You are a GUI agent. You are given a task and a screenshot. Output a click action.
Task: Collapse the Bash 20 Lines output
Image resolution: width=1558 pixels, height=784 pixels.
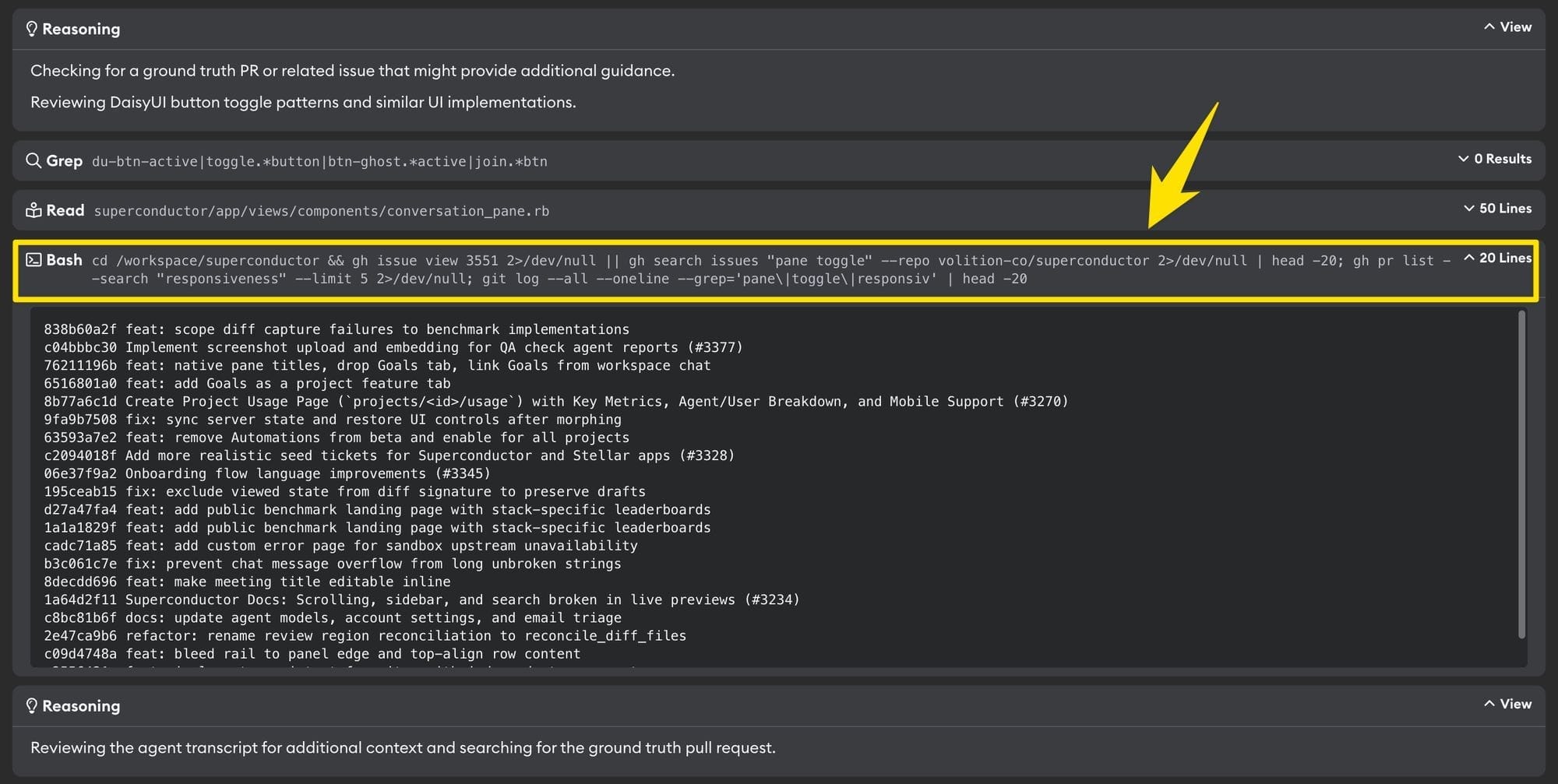tap(1497, 258)
